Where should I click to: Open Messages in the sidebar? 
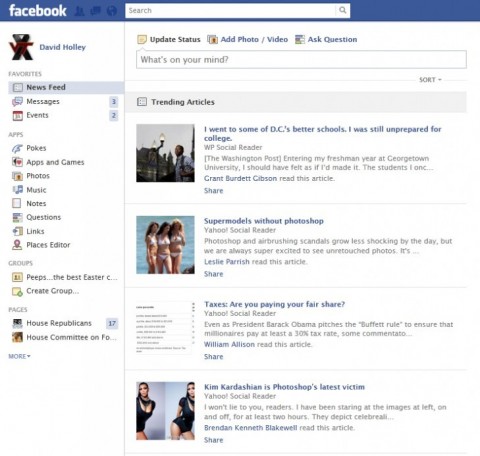click(x=43, y=101)
